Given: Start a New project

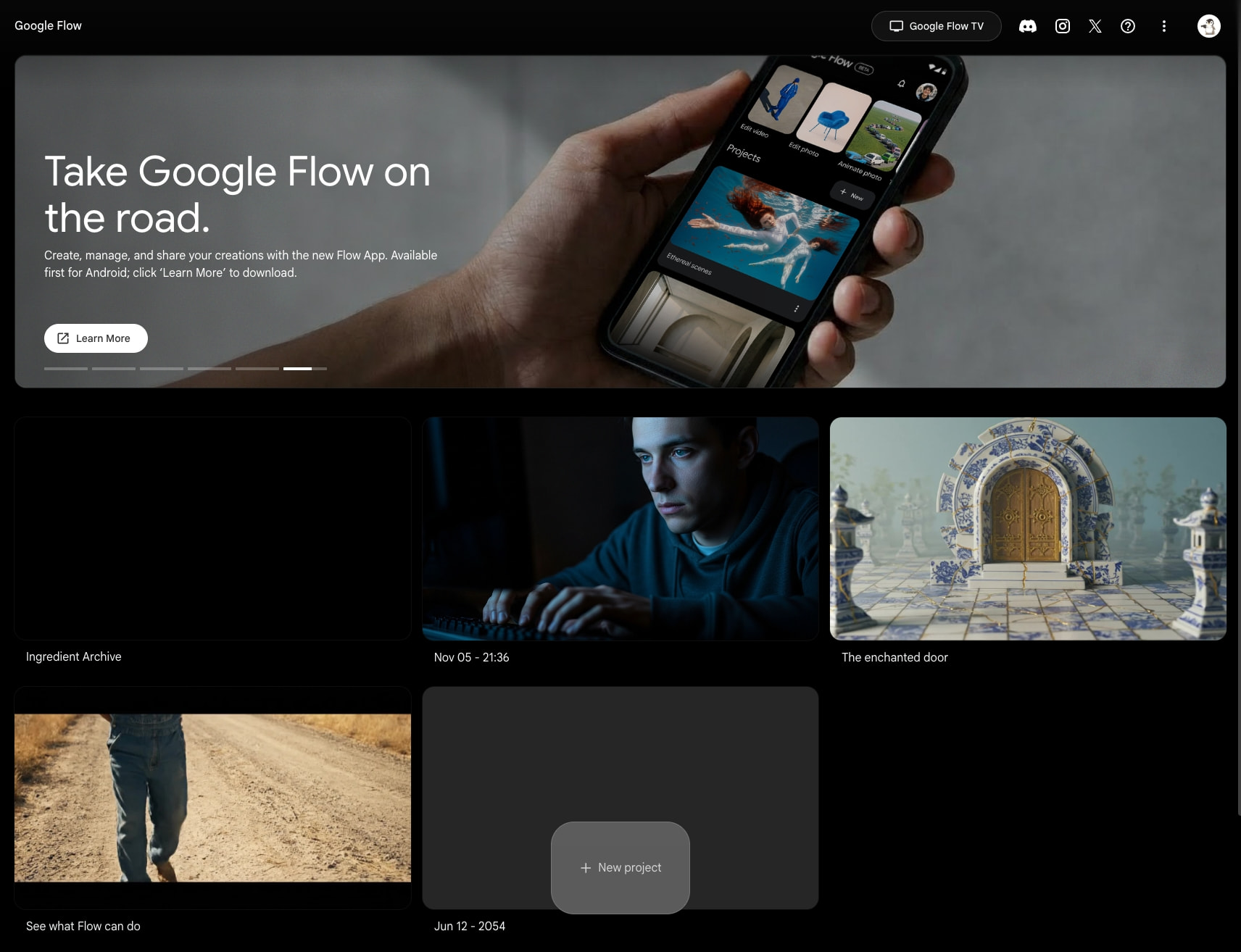Looking at the screenshot, I should (620, 867).
